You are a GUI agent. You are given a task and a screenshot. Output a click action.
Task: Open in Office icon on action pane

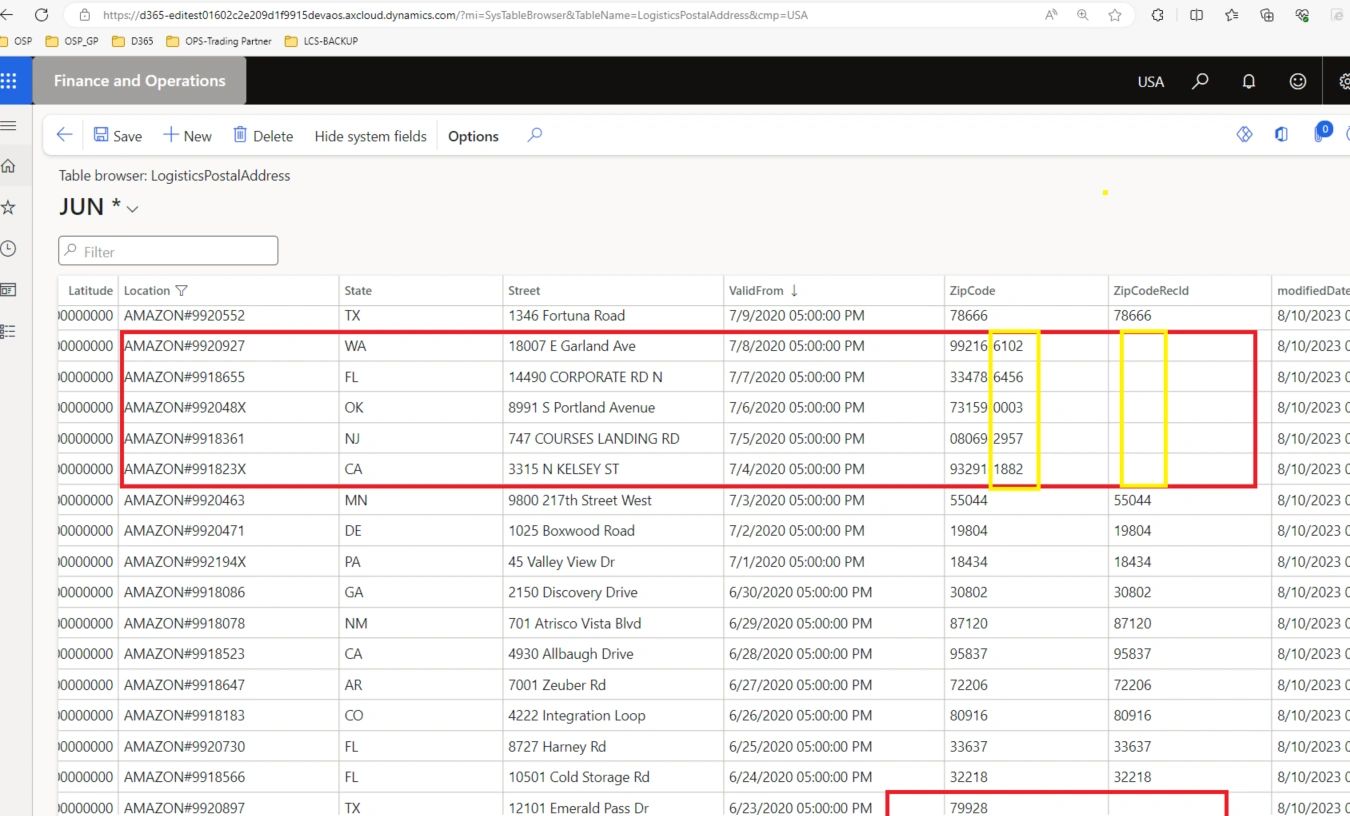tap(1281, 134)
